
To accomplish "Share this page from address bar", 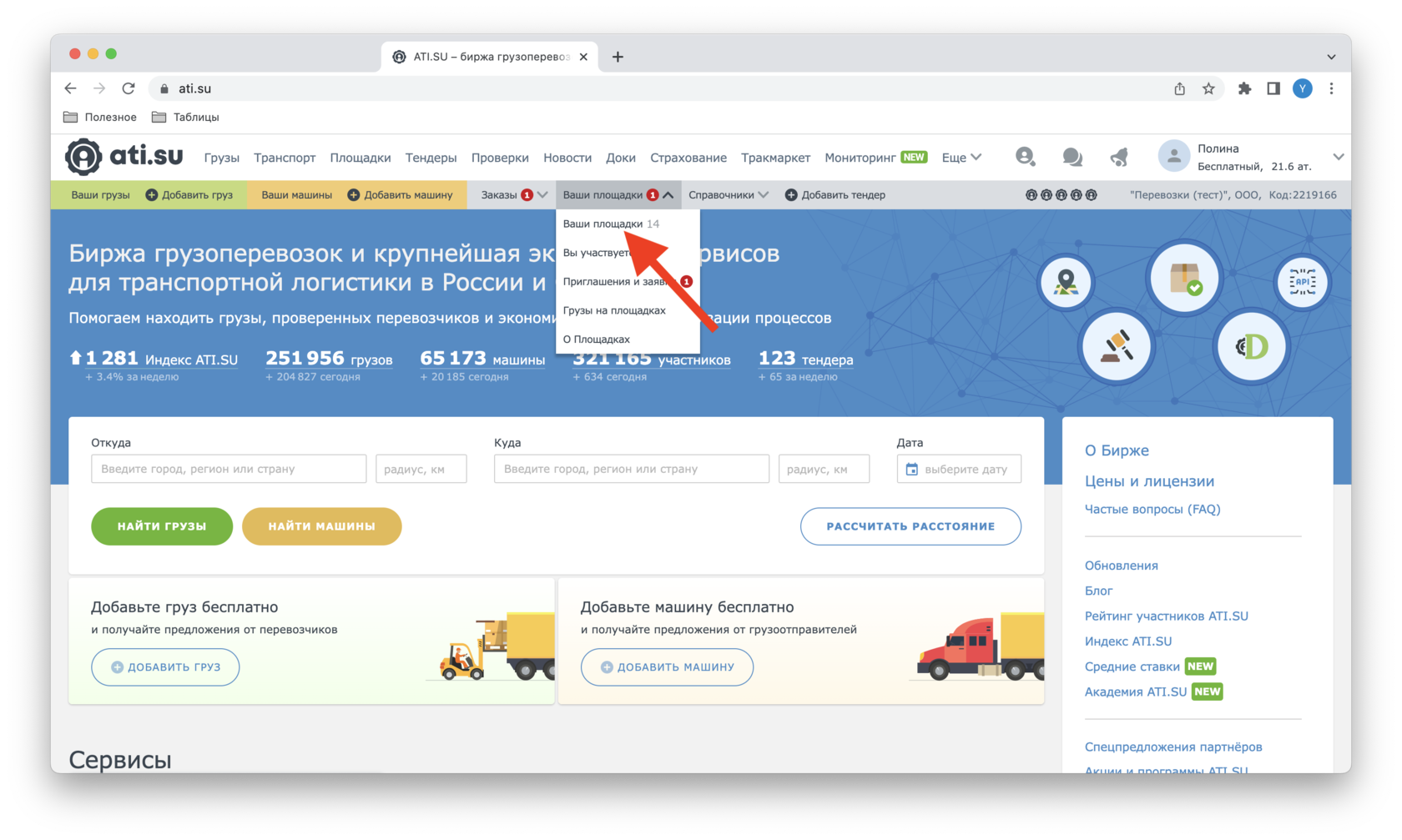I will tap(1179, 88).
